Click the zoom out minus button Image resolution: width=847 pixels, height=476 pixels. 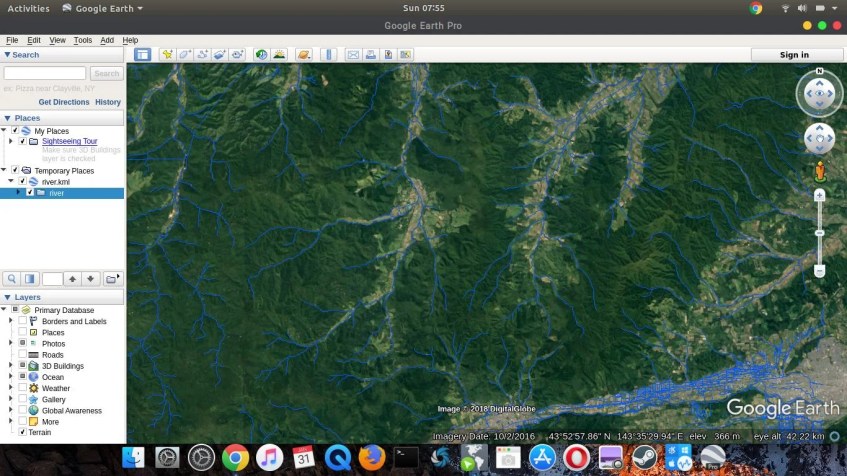(819, 271)
